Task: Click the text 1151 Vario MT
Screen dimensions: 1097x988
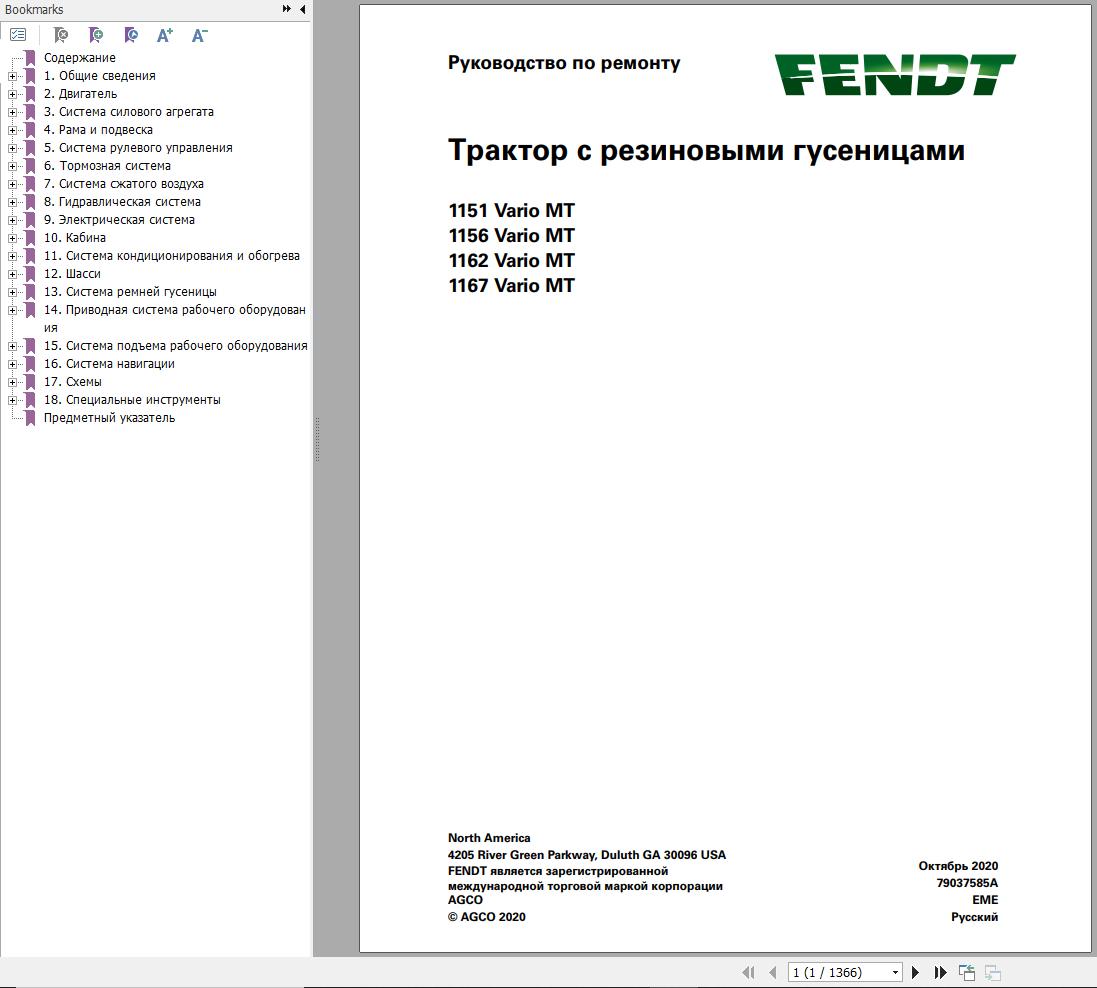Action: pos(511,211)
